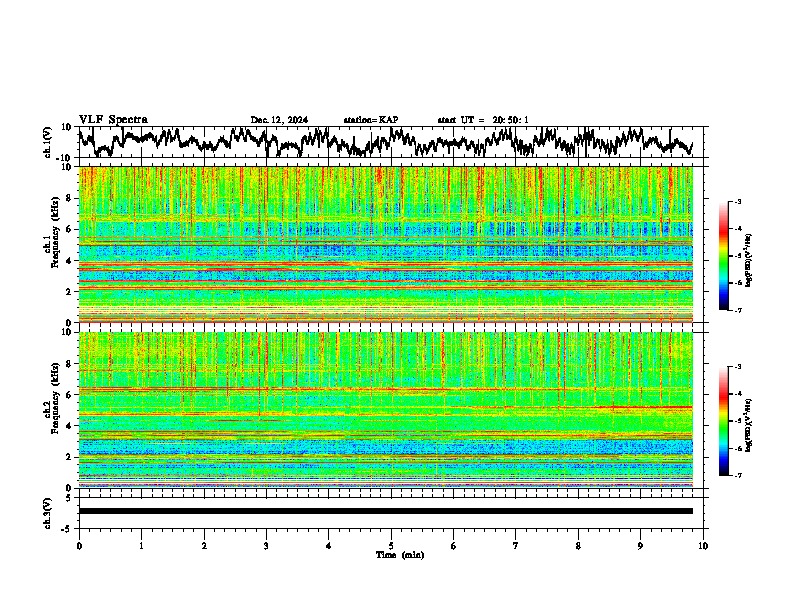Click the '-7' tick on ch.1 colorbar
The width and height of the screenshot is (792, 612).
(x=738, y=310)
